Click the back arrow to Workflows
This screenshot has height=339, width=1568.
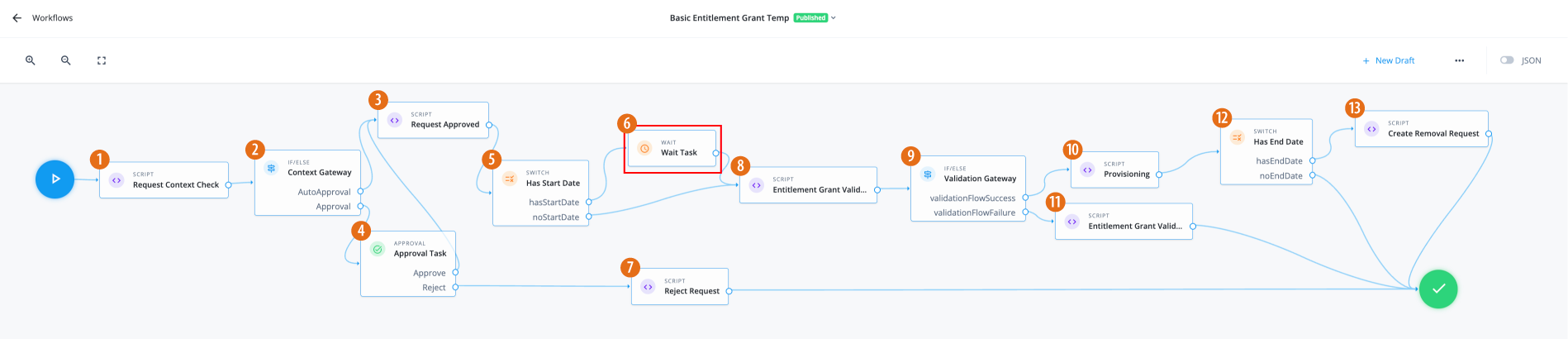(x=17, y=17)
